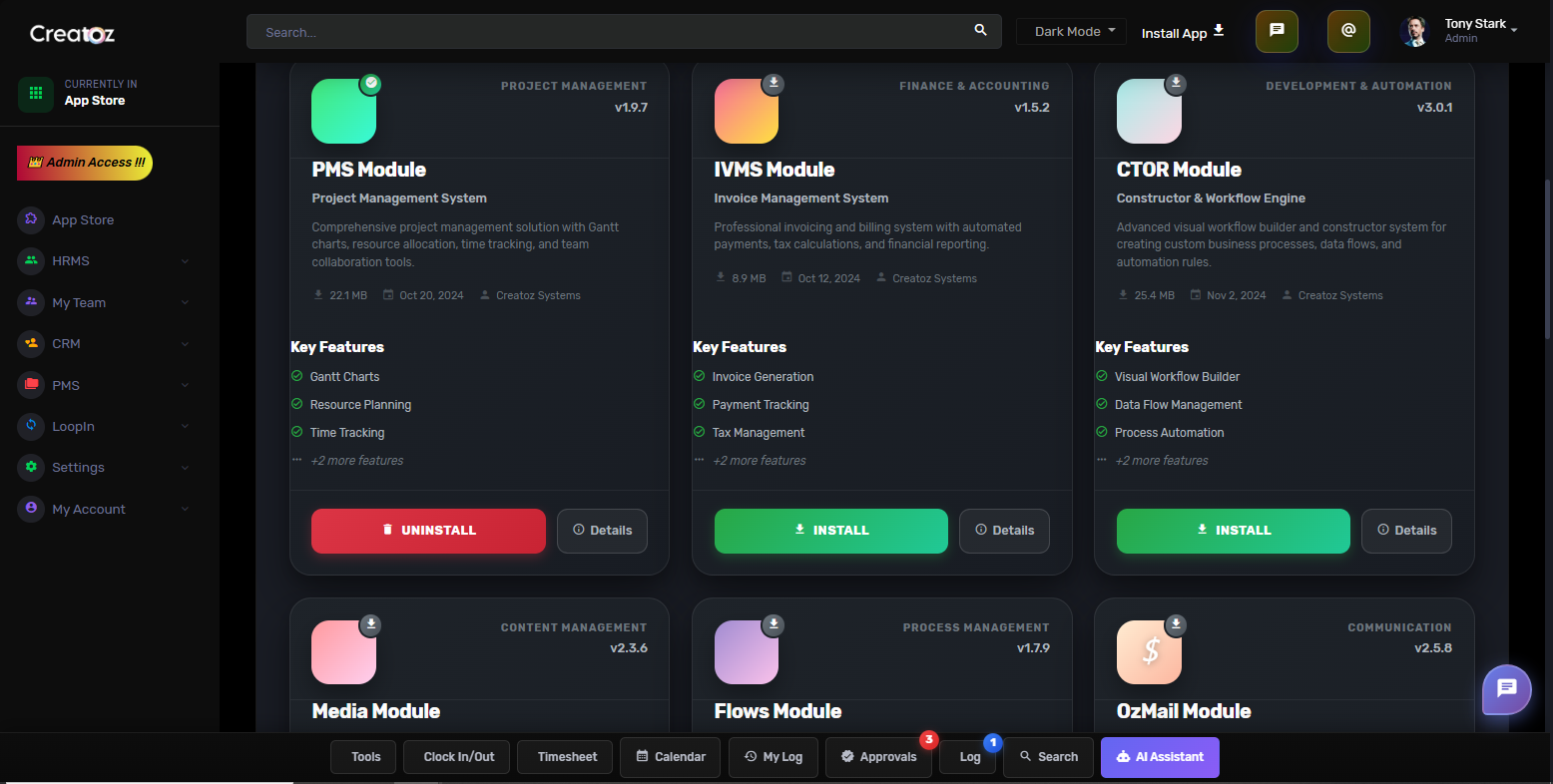Click the @ mentions icon in header
The height and width of the screenshot is (784, 1553).
point(1348,31)
